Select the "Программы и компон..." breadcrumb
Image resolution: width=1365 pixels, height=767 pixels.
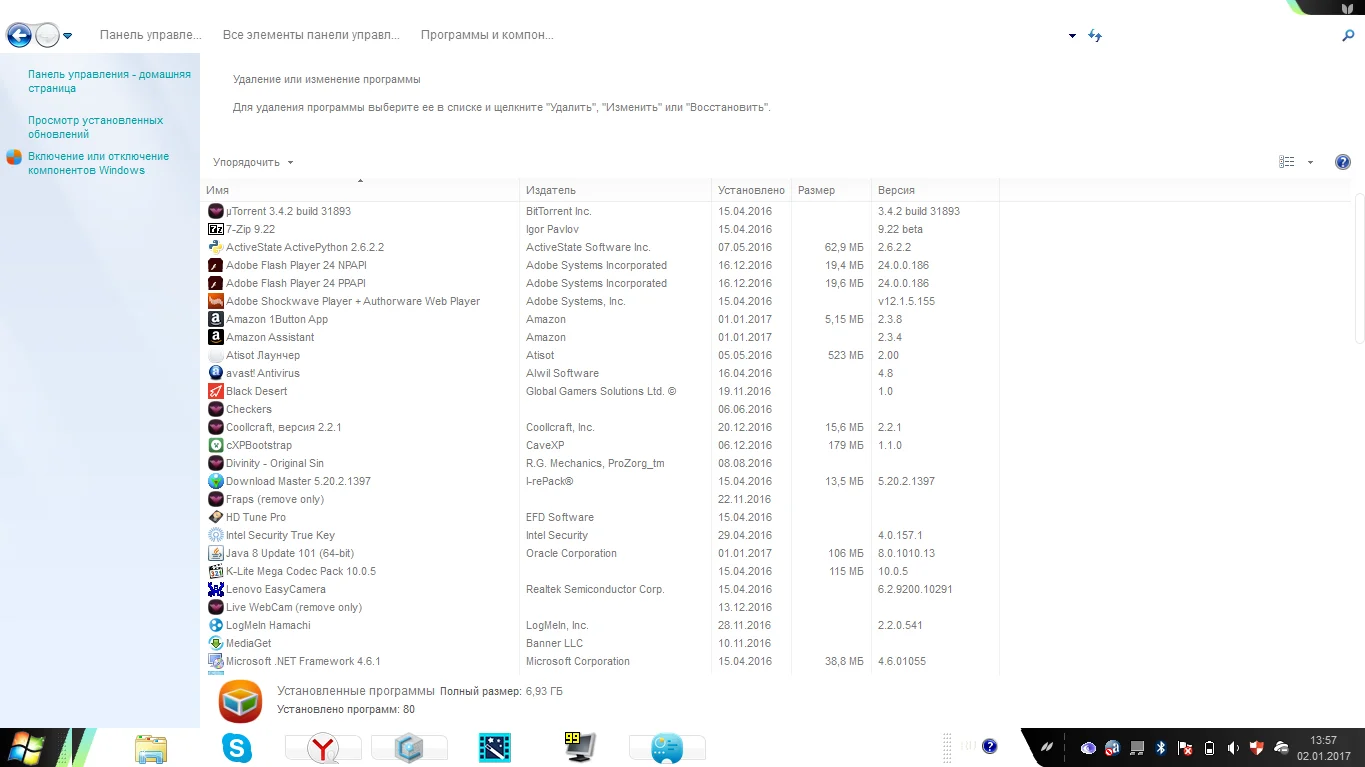pyautogui.click(x=487, y=35)
